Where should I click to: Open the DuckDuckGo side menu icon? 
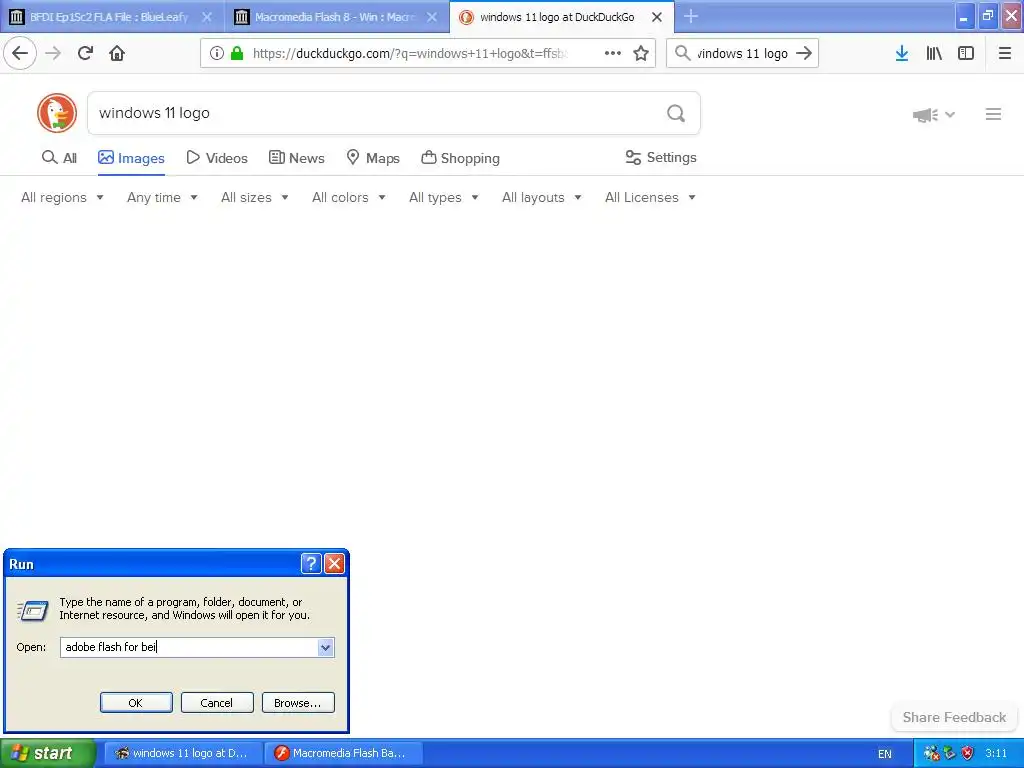(x=993, y=114)
